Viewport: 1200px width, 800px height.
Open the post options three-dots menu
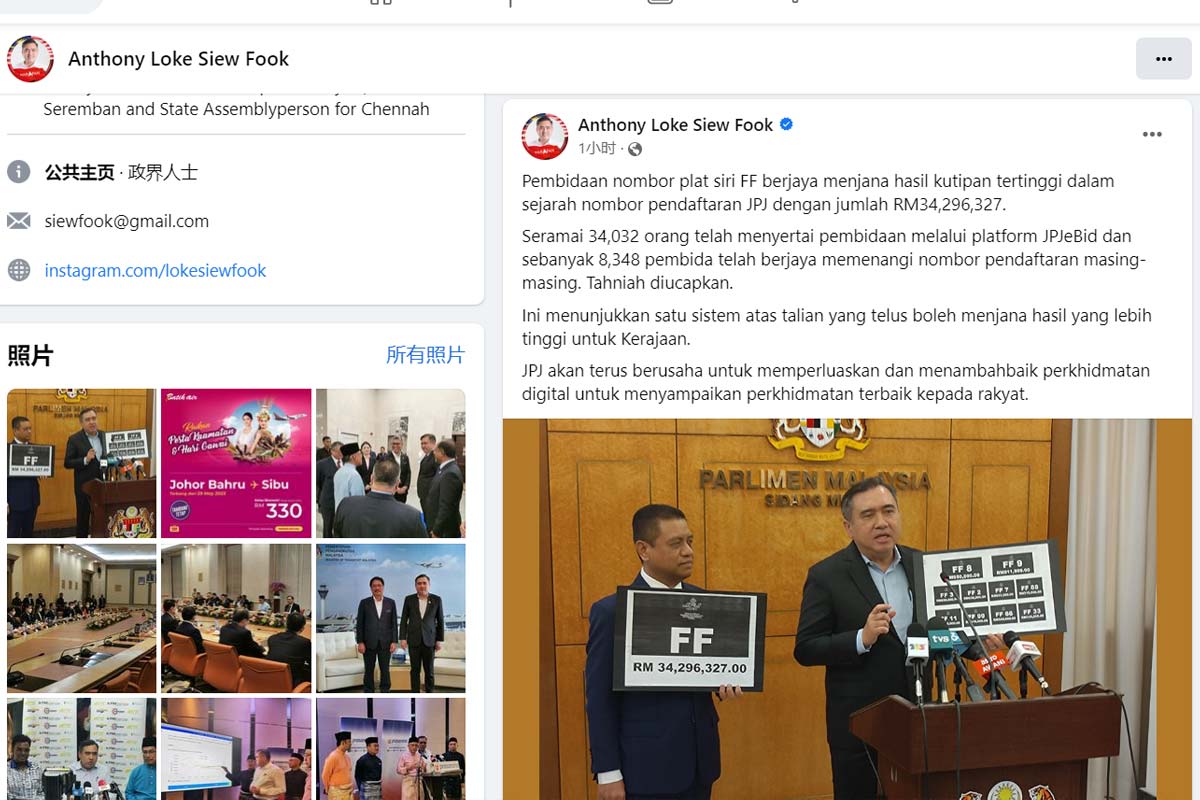coord(1152,135)
